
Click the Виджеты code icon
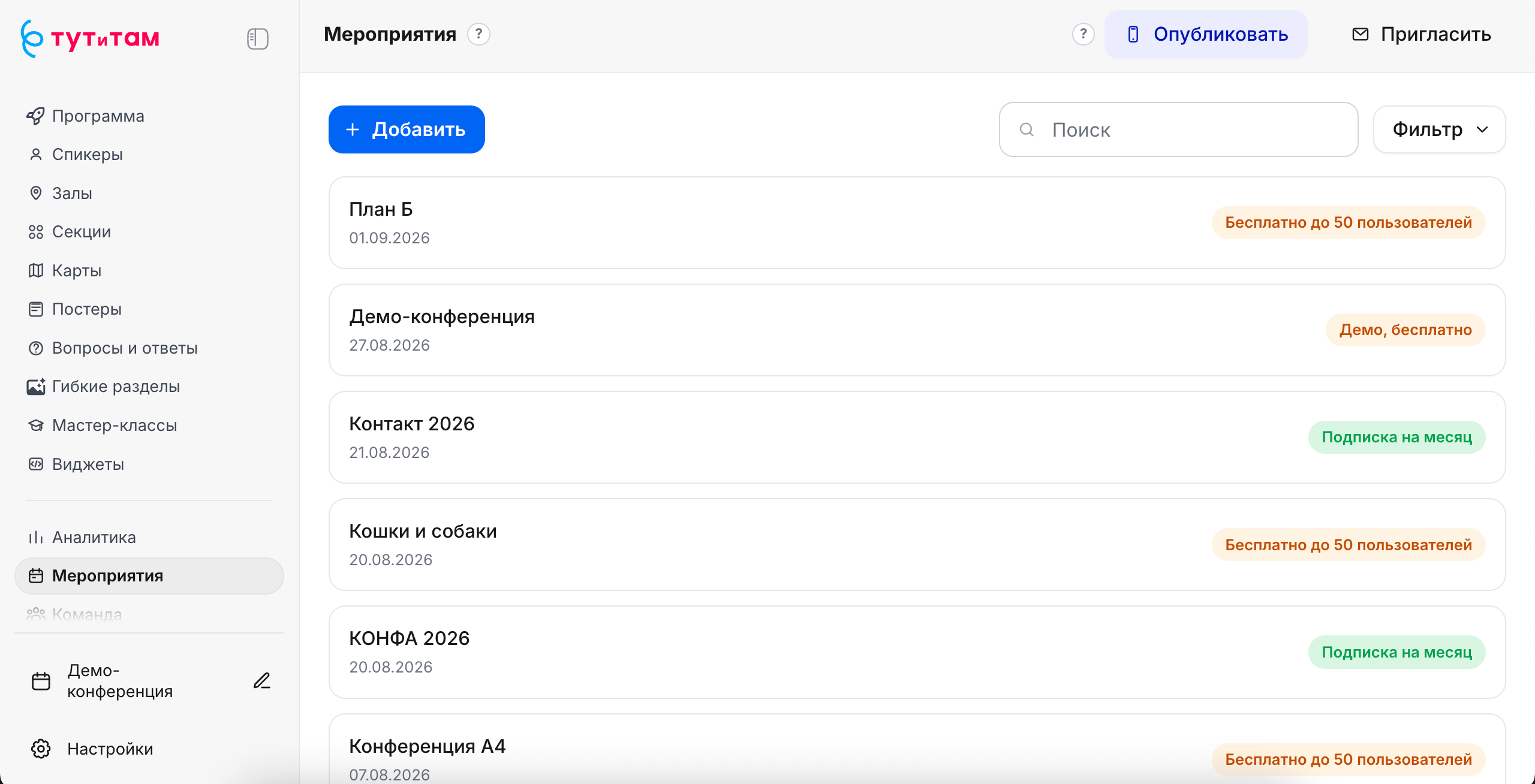pos(36,464)
